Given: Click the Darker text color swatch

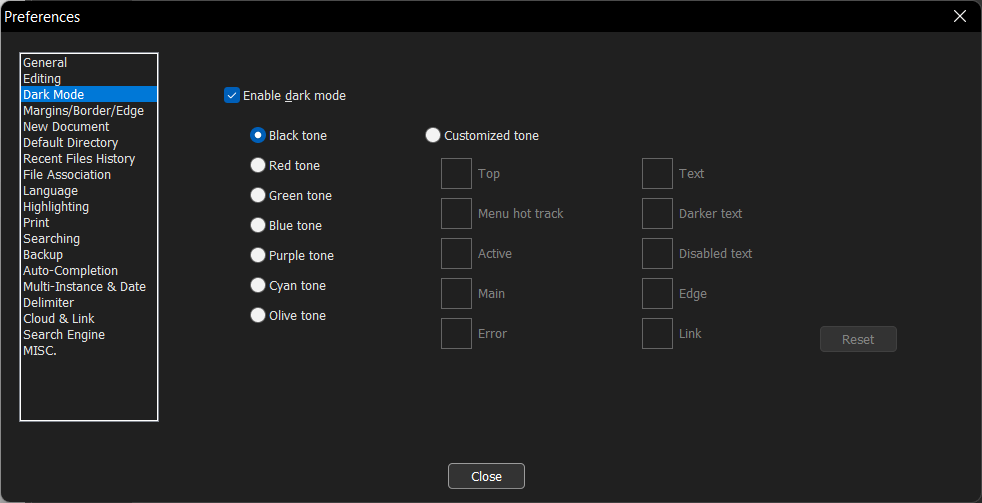Looking at the screenshot, I should [x=657, y=214].
